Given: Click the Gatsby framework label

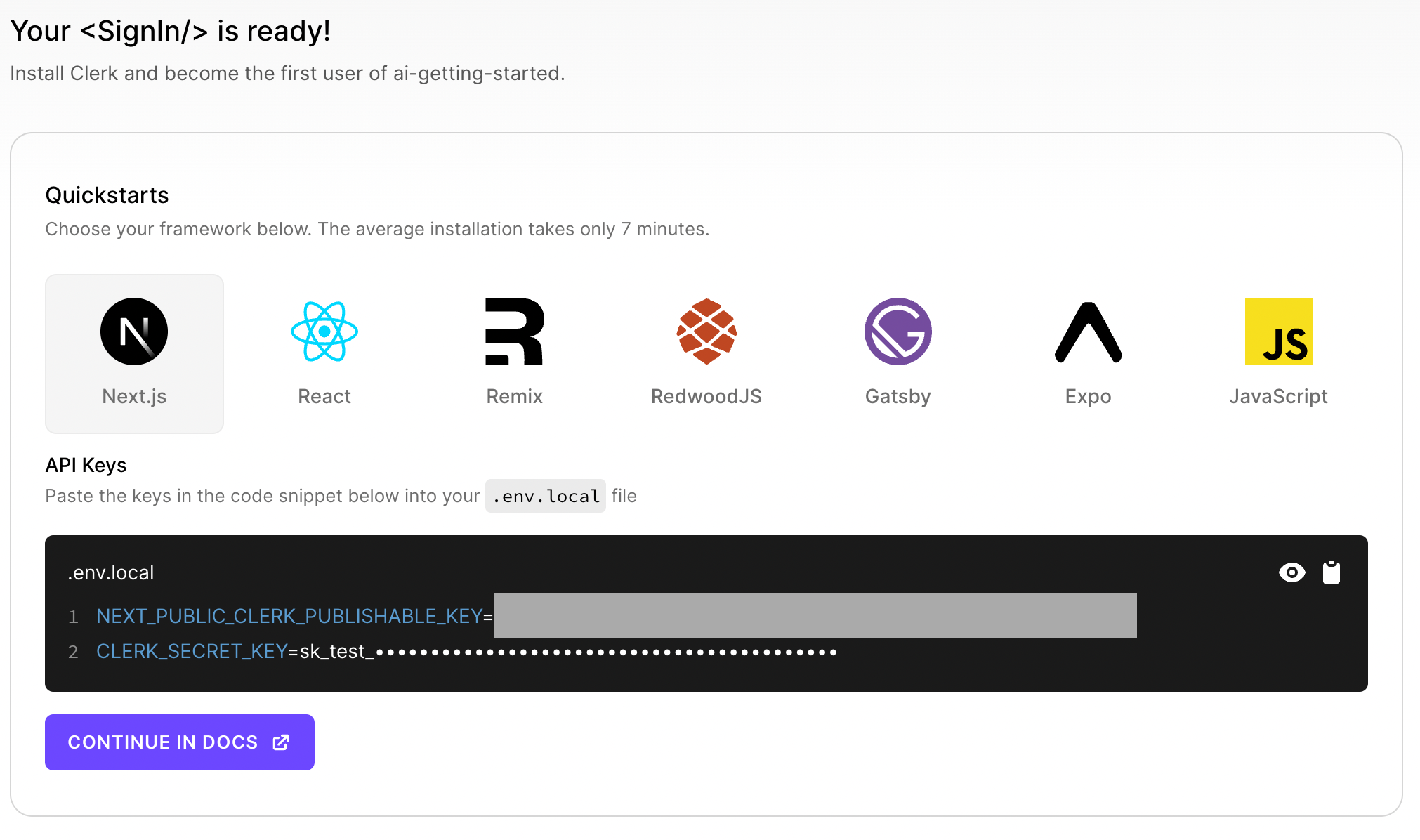Looking at the screenshot, I should tap(898, 396).
